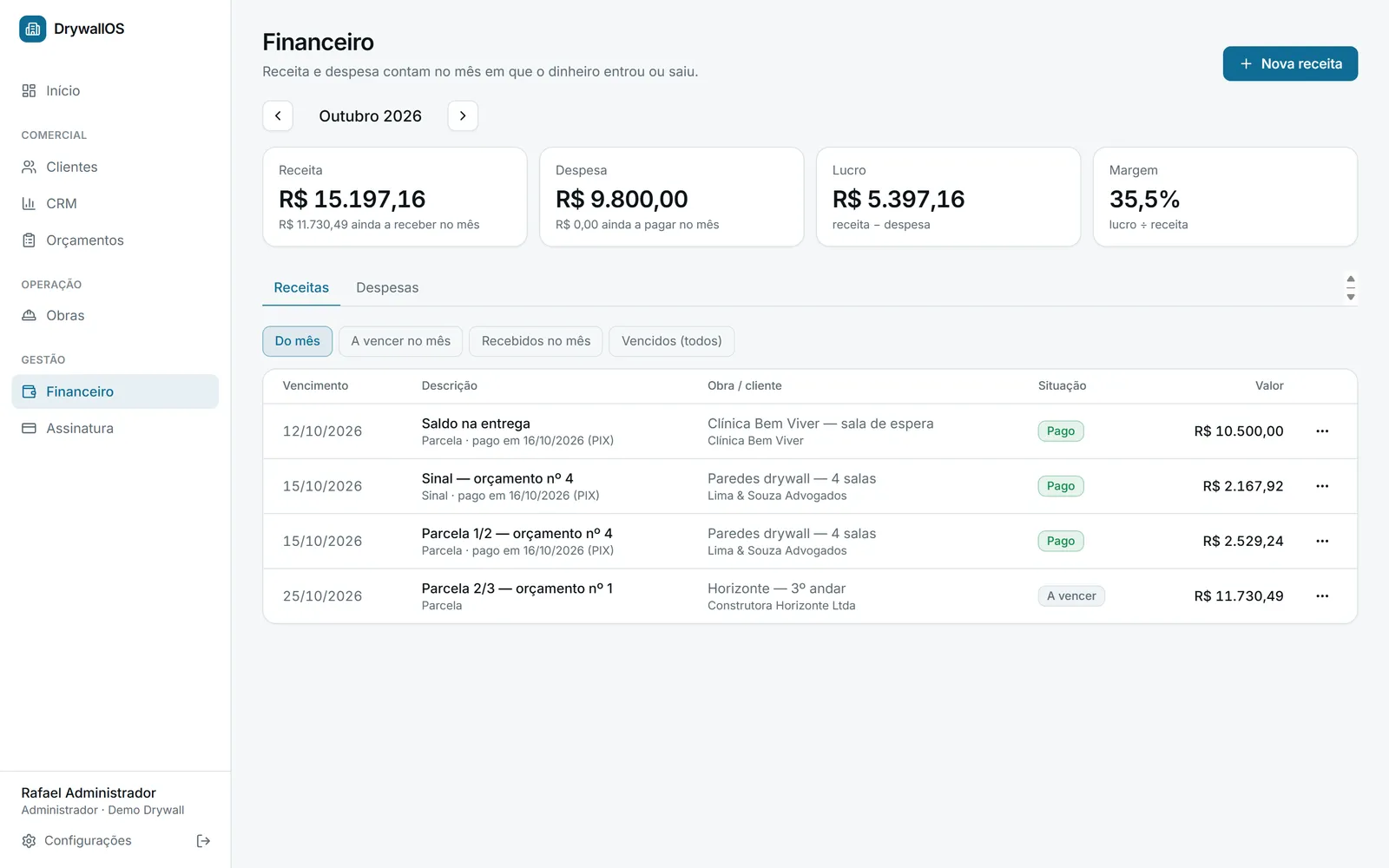This screenshot has width=1389, height=868.
Task: Open Início from the sidebar
Action: click(115, 90)
